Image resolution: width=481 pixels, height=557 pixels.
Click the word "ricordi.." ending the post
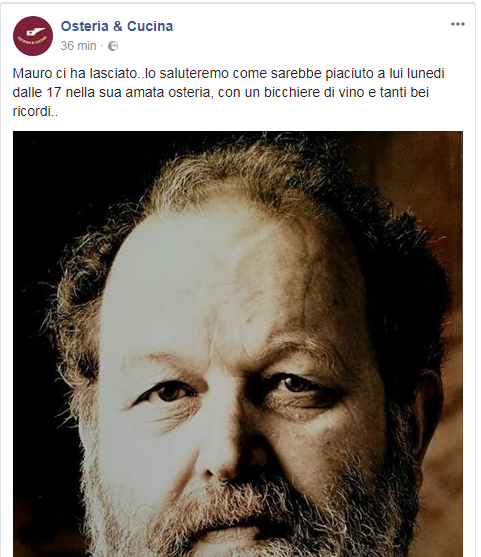35,112
